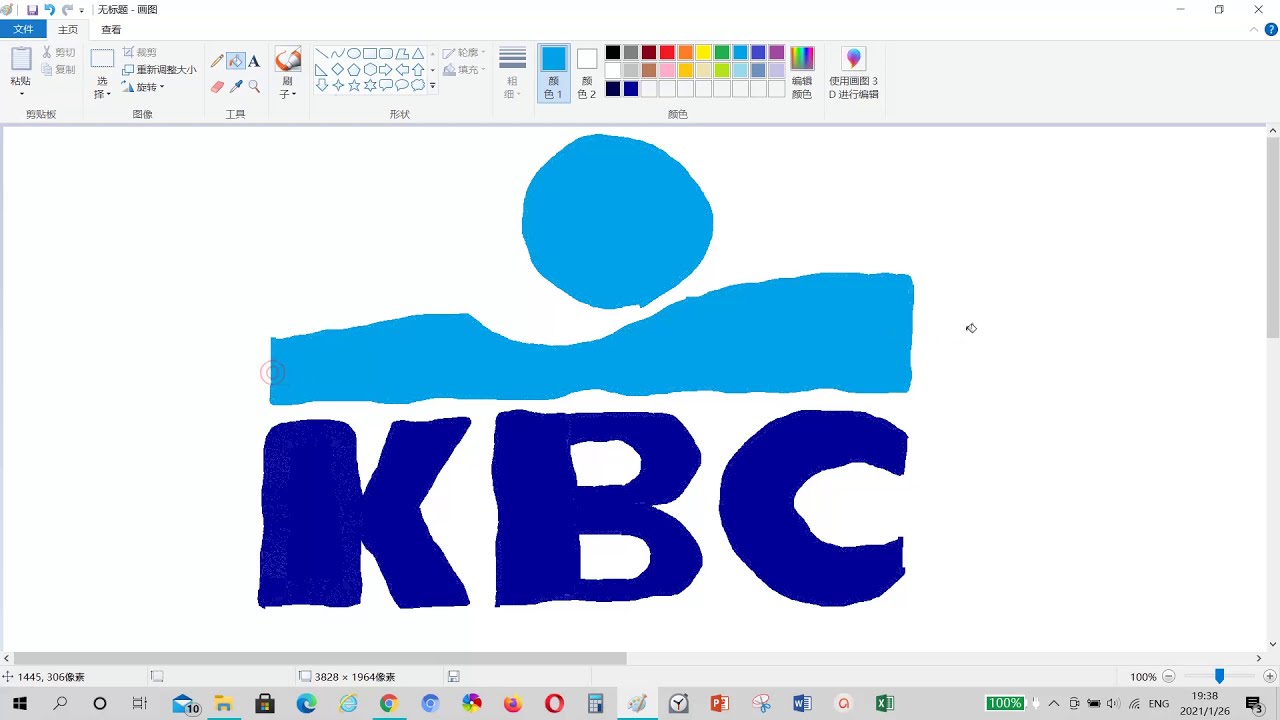This screenshot has width=1280, height=720.
Task: Choose the Oval shape
Action: pos(354,54)
